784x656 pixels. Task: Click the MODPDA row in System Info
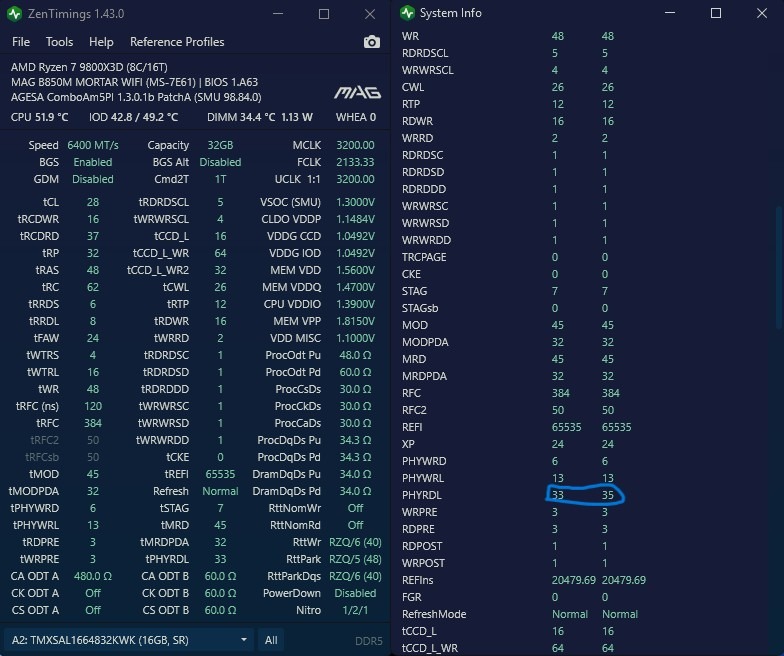pos(508,342)
